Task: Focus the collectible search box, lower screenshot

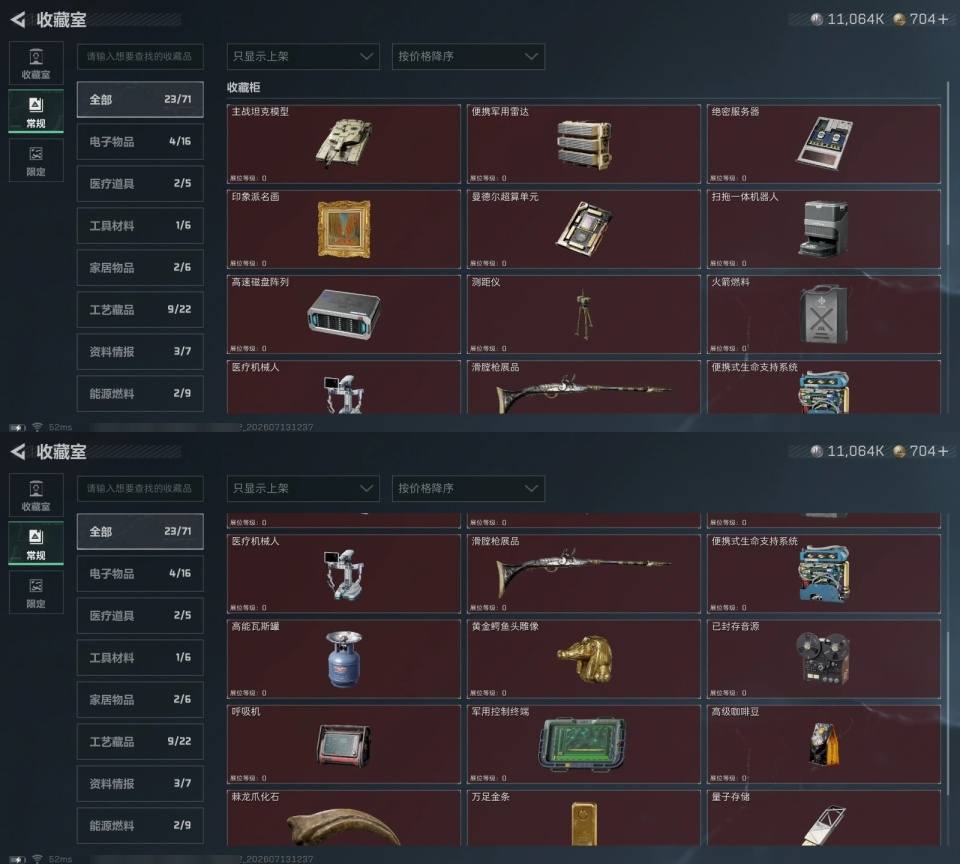Action: [x=140, y=489]
